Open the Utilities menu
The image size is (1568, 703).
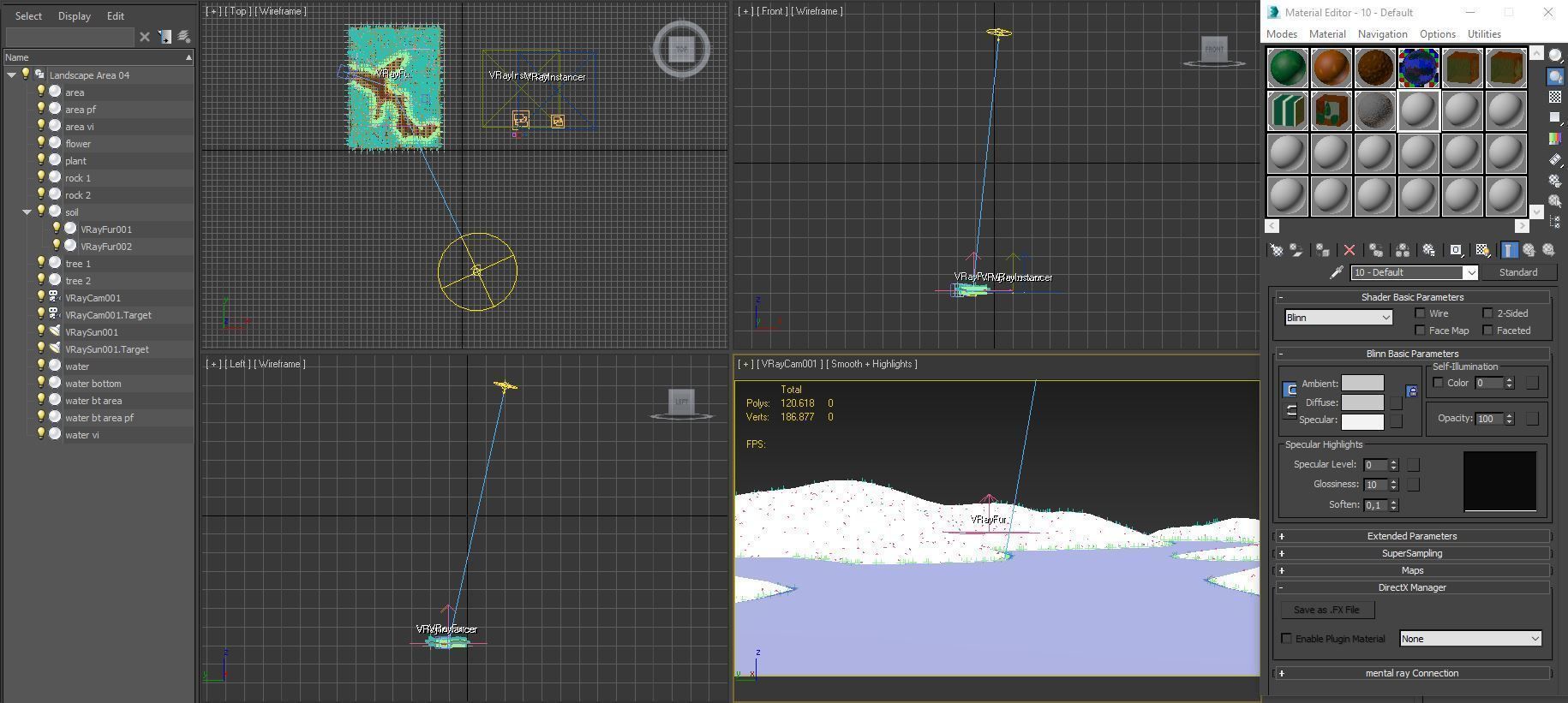point(1484,34)
